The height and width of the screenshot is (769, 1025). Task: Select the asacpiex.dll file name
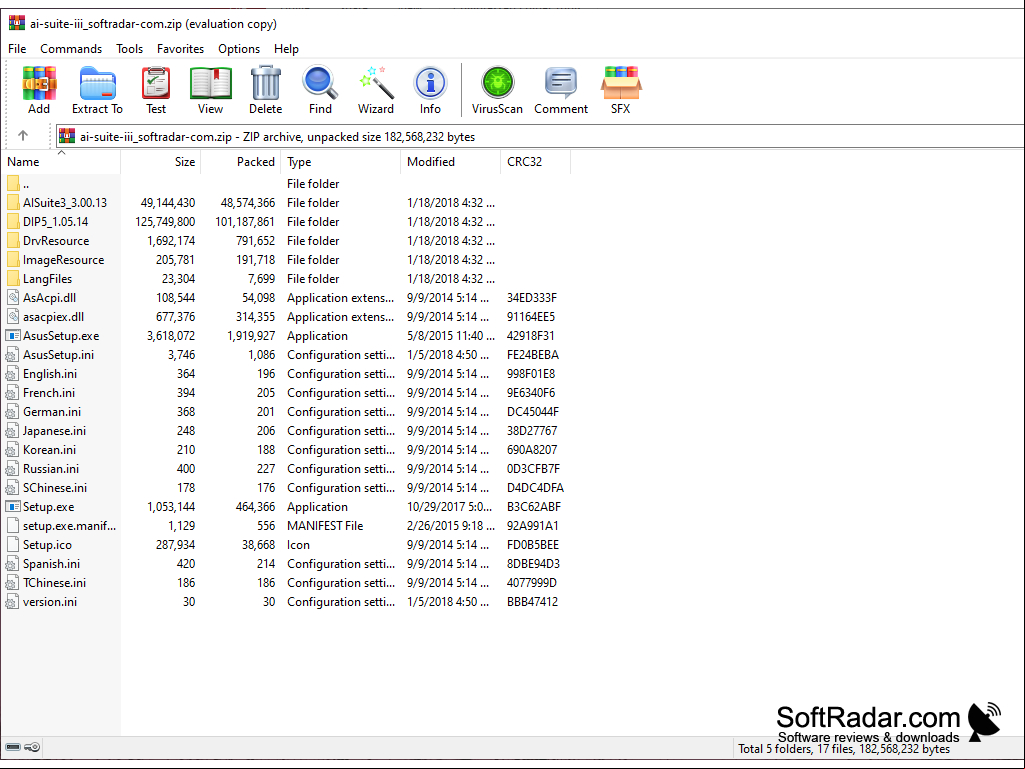click(x=53, y=316)
